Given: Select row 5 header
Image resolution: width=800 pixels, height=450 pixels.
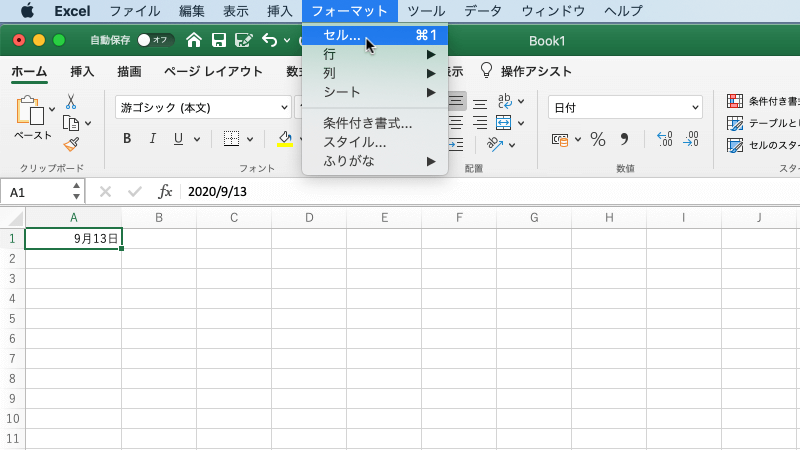Looking at the screenshot, I should (12, 318).
